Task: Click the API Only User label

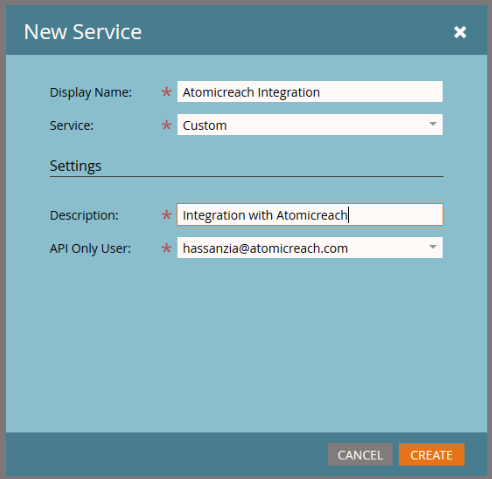Action: coord(90,248)
